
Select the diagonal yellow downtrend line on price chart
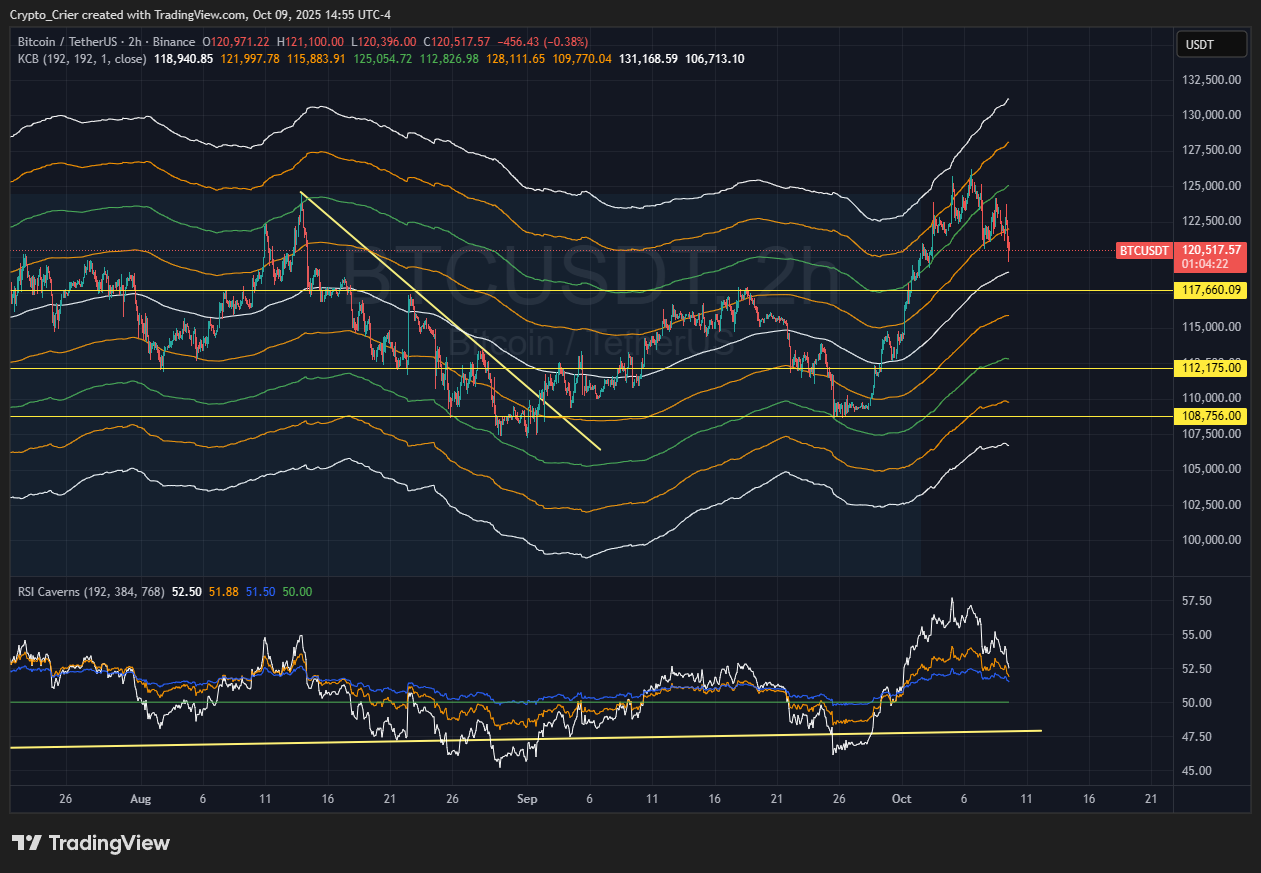point(450,321)
